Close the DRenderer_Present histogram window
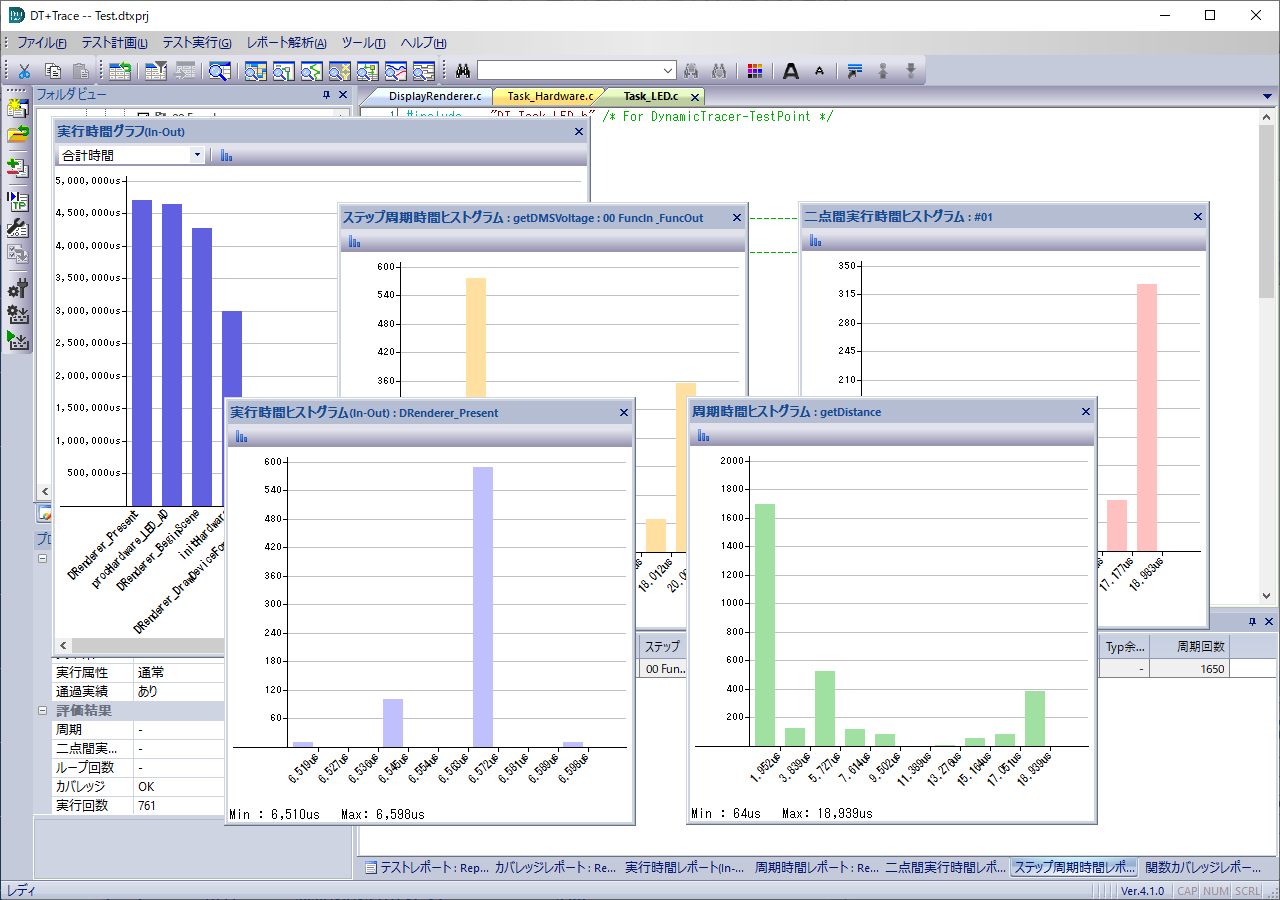Image resolution: width=1280 pixels, height=900 pixels. tap(624, 412)
